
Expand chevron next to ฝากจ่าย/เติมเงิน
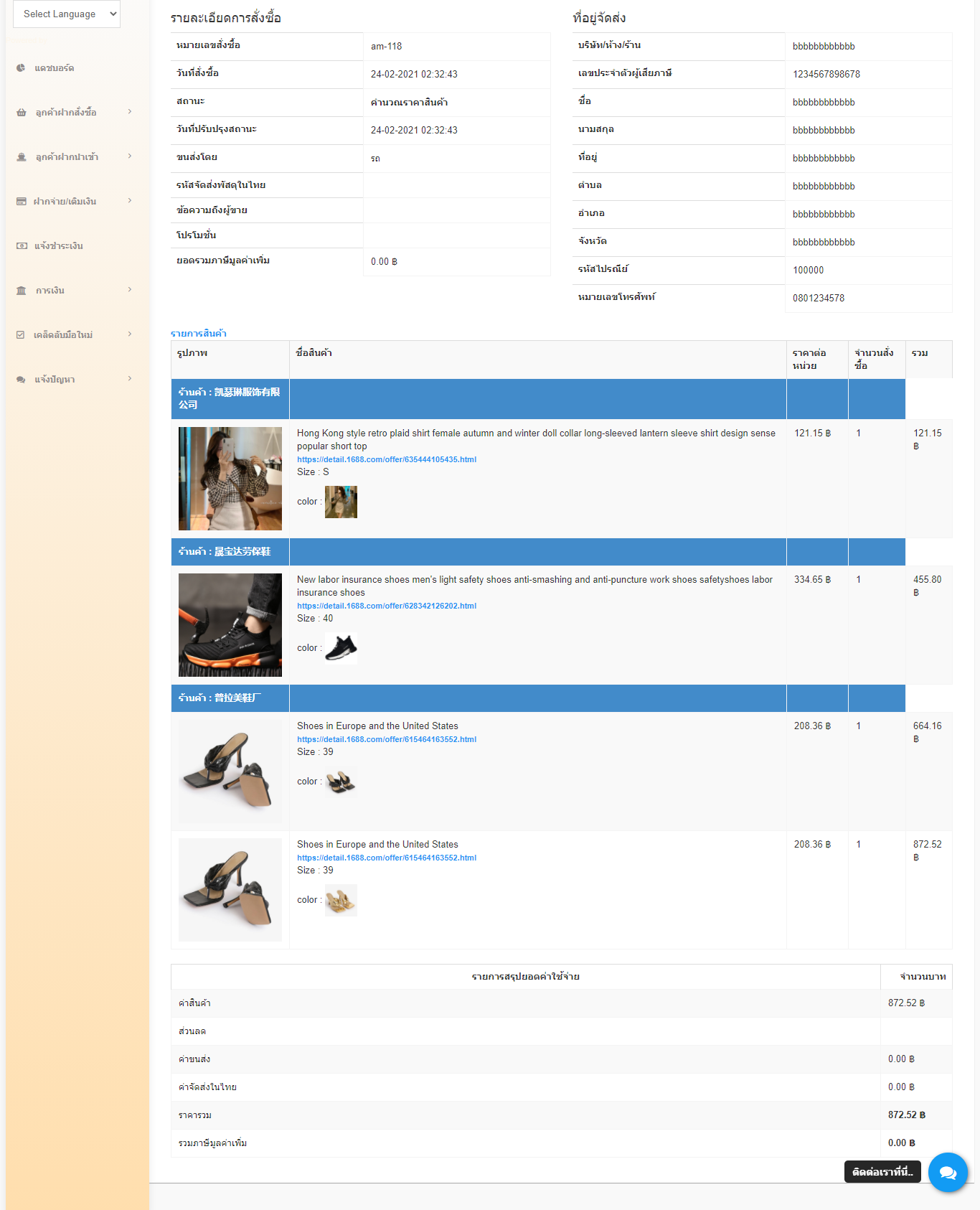[x=130, y=200]
